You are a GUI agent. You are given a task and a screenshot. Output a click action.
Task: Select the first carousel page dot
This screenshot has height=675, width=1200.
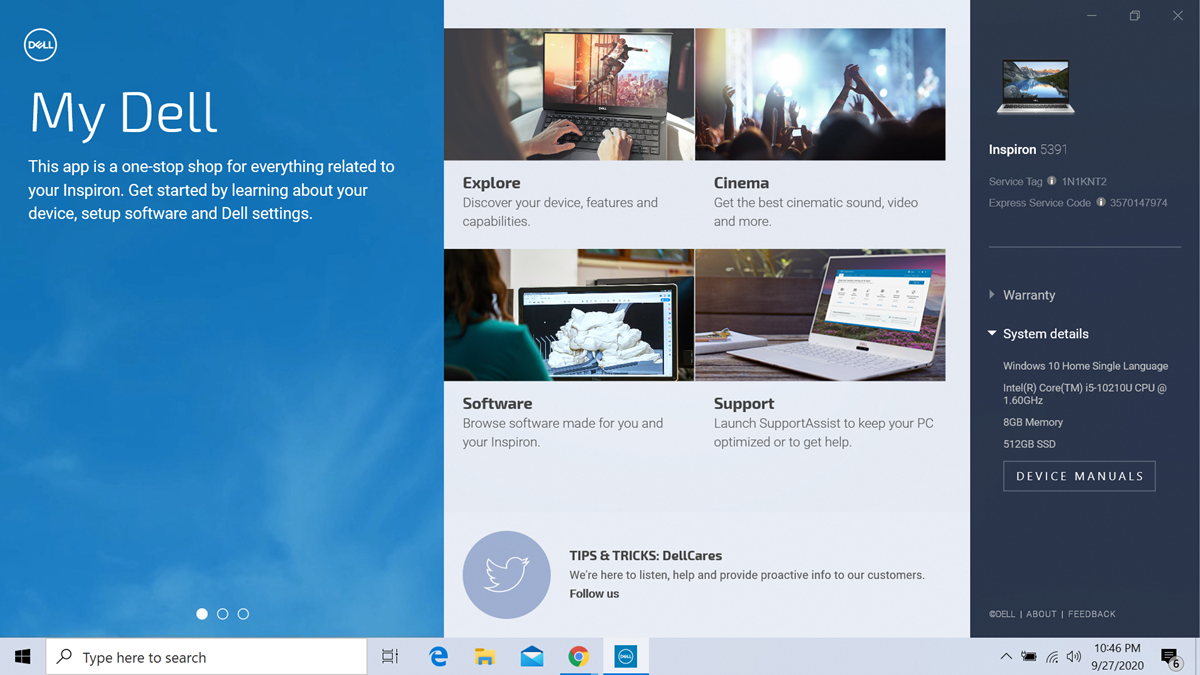click(202, 614)
